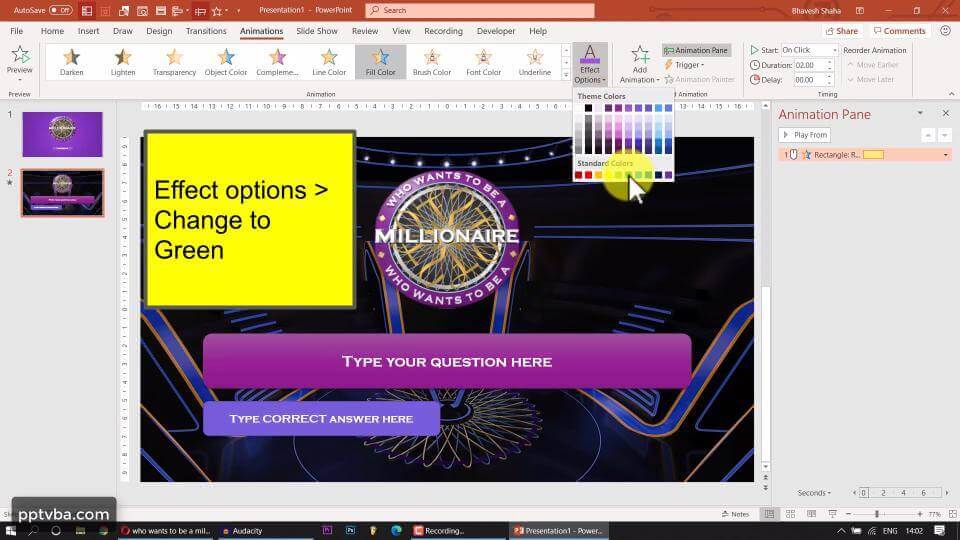Toggle the AutoSave switch

tap(61, 10)
